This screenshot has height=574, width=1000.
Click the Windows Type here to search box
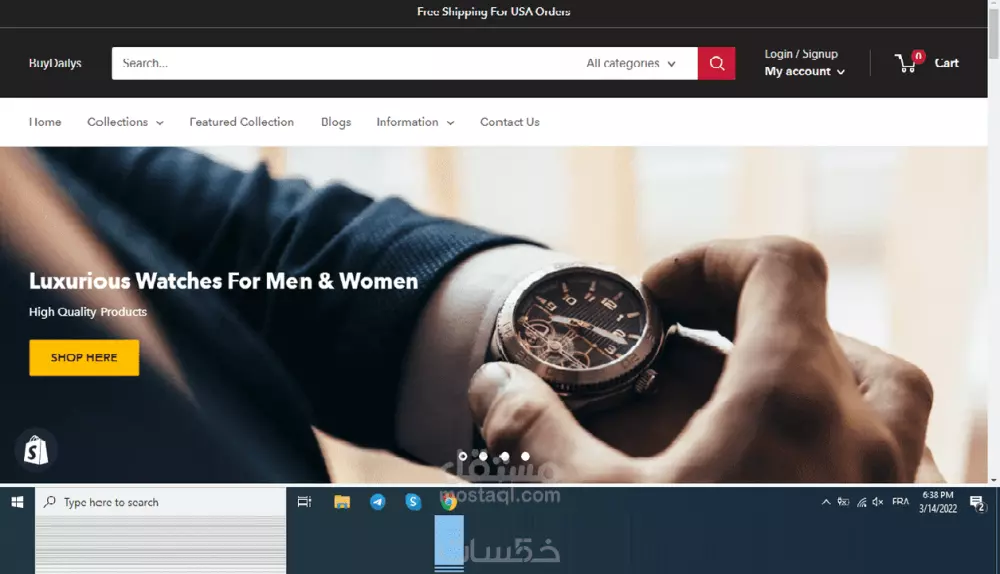click(x=161, y=503)
